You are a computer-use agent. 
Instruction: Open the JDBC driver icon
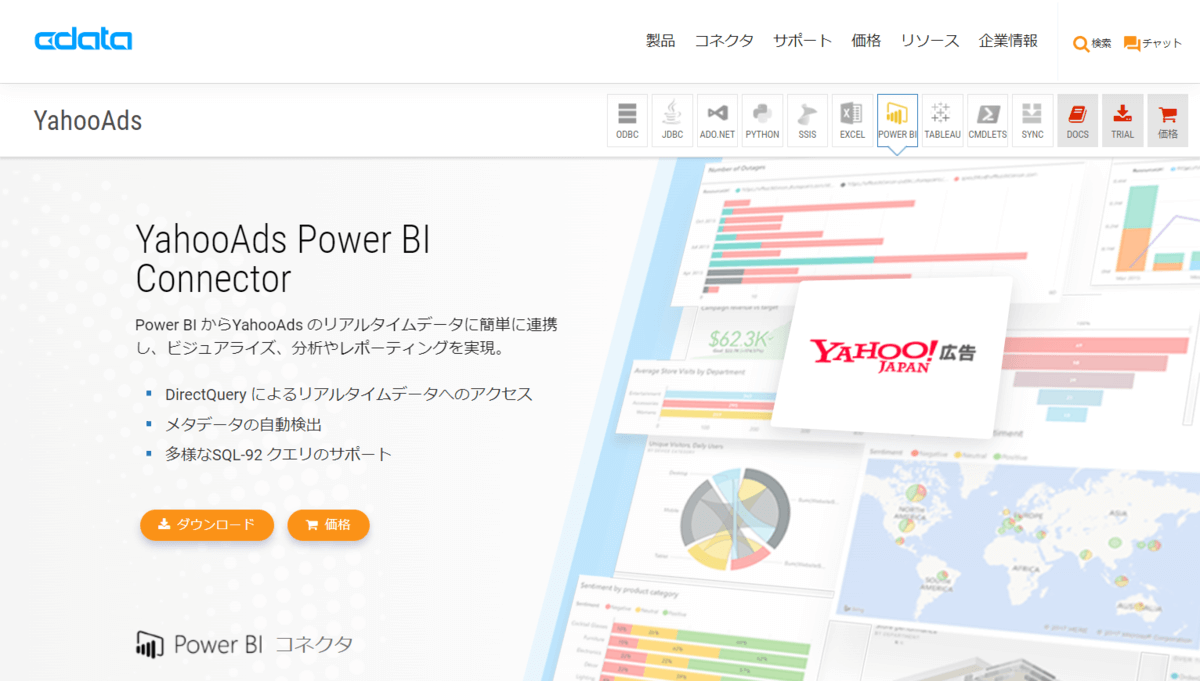coord(672,120)
